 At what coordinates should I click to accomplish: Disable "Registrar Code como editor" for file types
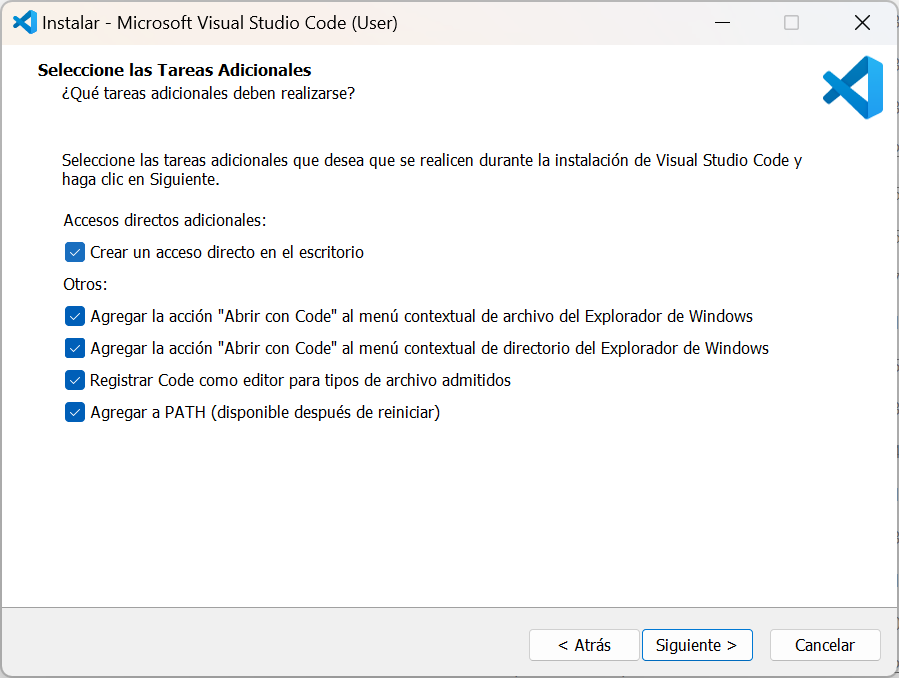74,380
